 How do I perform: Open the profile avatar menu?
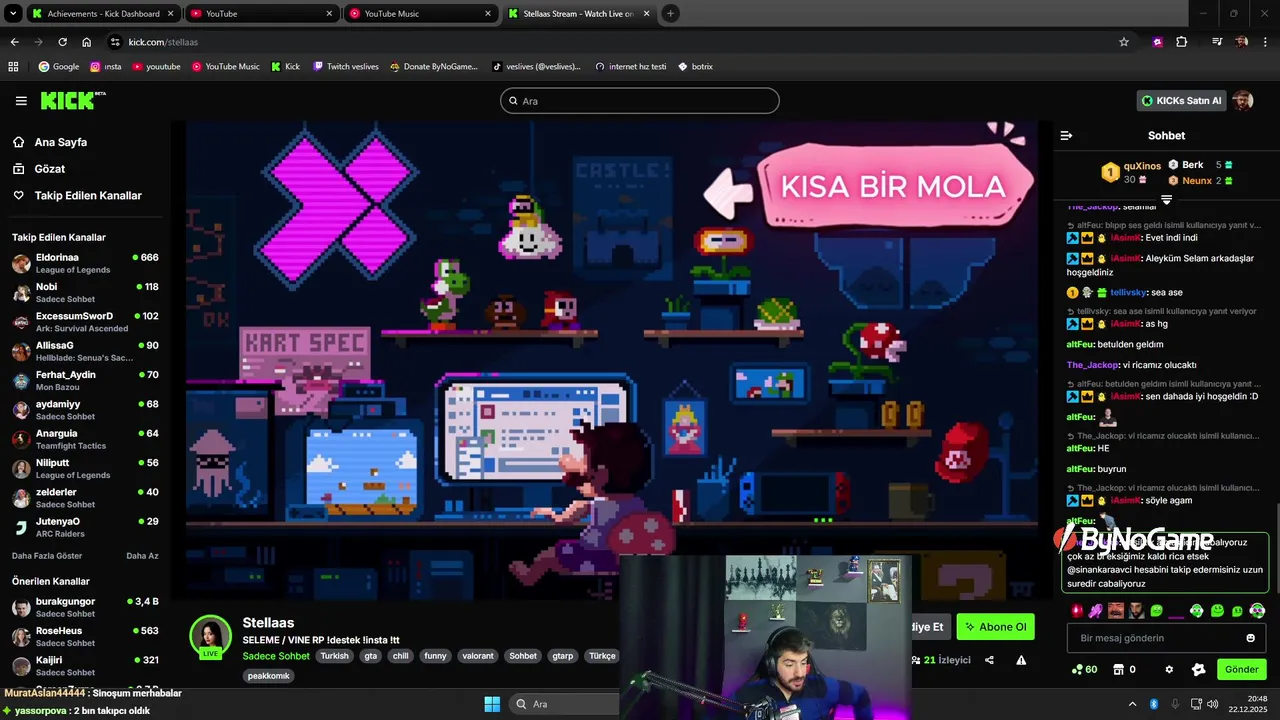pos(1242,101)
